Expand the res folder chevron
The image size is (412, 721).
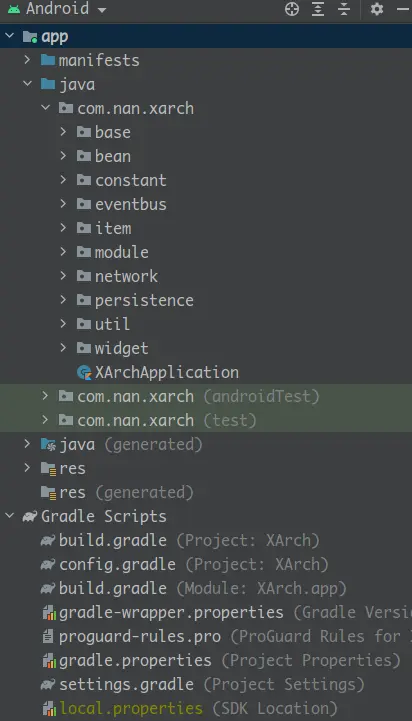[27, 468]
